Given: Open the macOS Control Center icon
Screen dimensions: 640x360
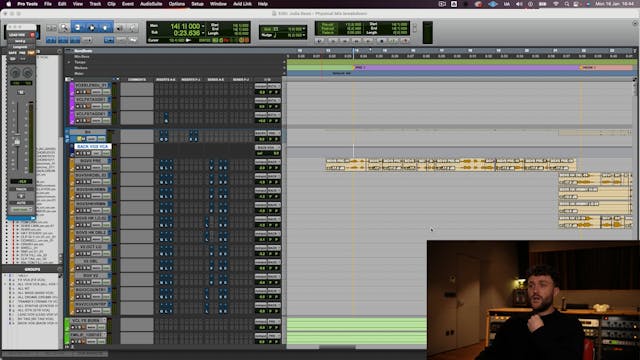Looking at the screenshot, I should (576, 4).
